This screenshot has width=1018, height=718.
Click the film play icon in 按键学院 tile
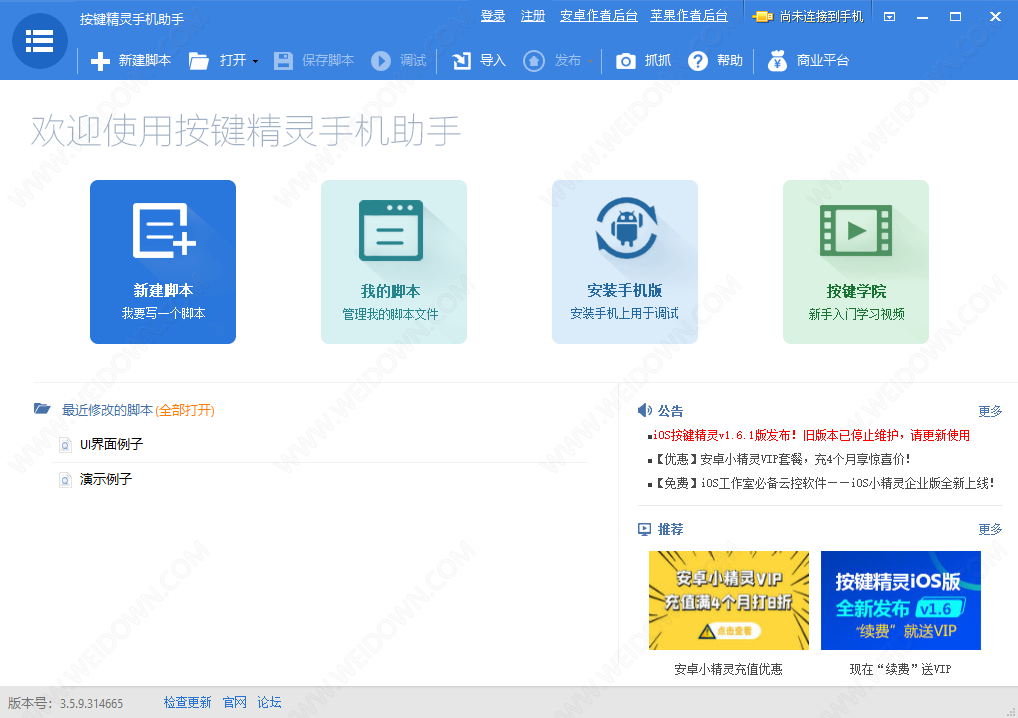click(x=856, y=230)
